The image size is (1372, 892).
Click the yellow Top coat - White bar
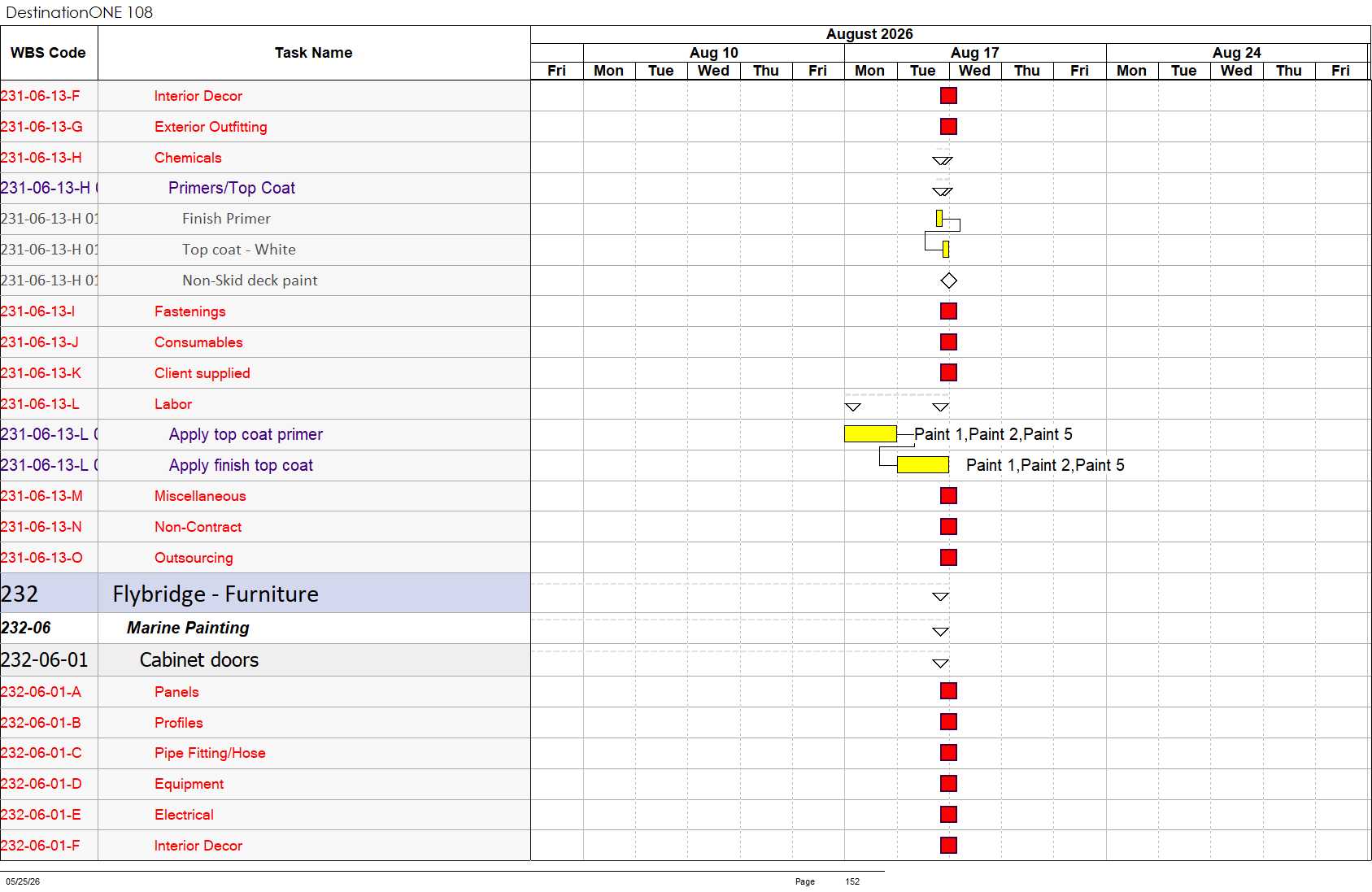pyautogui.click(x=946, y=250)
